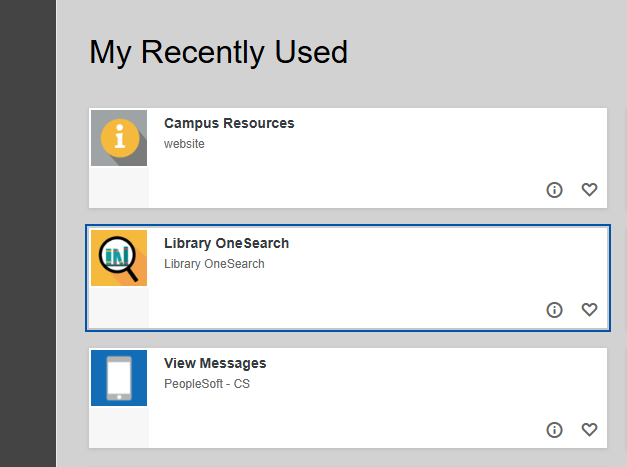This screenshot has width=627, height=467.
Task: Mark View Messages as favorite
Action: pyautogui.click(x=589, y=430)
